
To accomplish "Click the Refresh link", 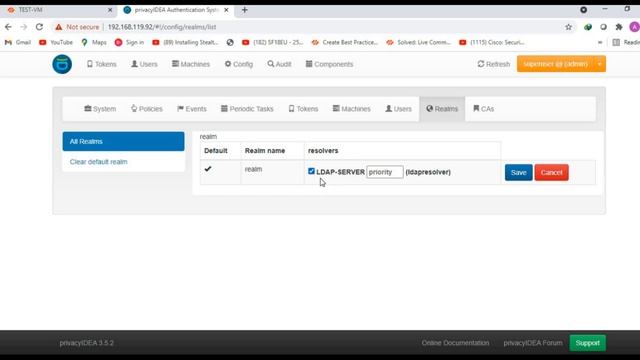I will pos(493,64).
